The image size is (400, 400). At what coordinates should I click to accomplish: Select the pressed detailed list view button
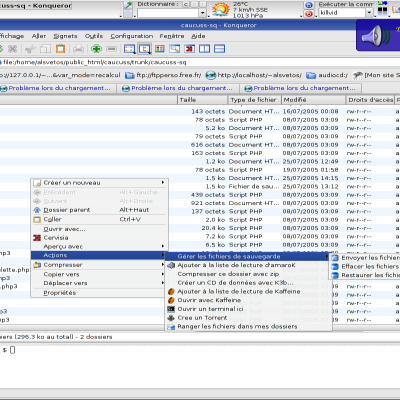tap(145, 49)
